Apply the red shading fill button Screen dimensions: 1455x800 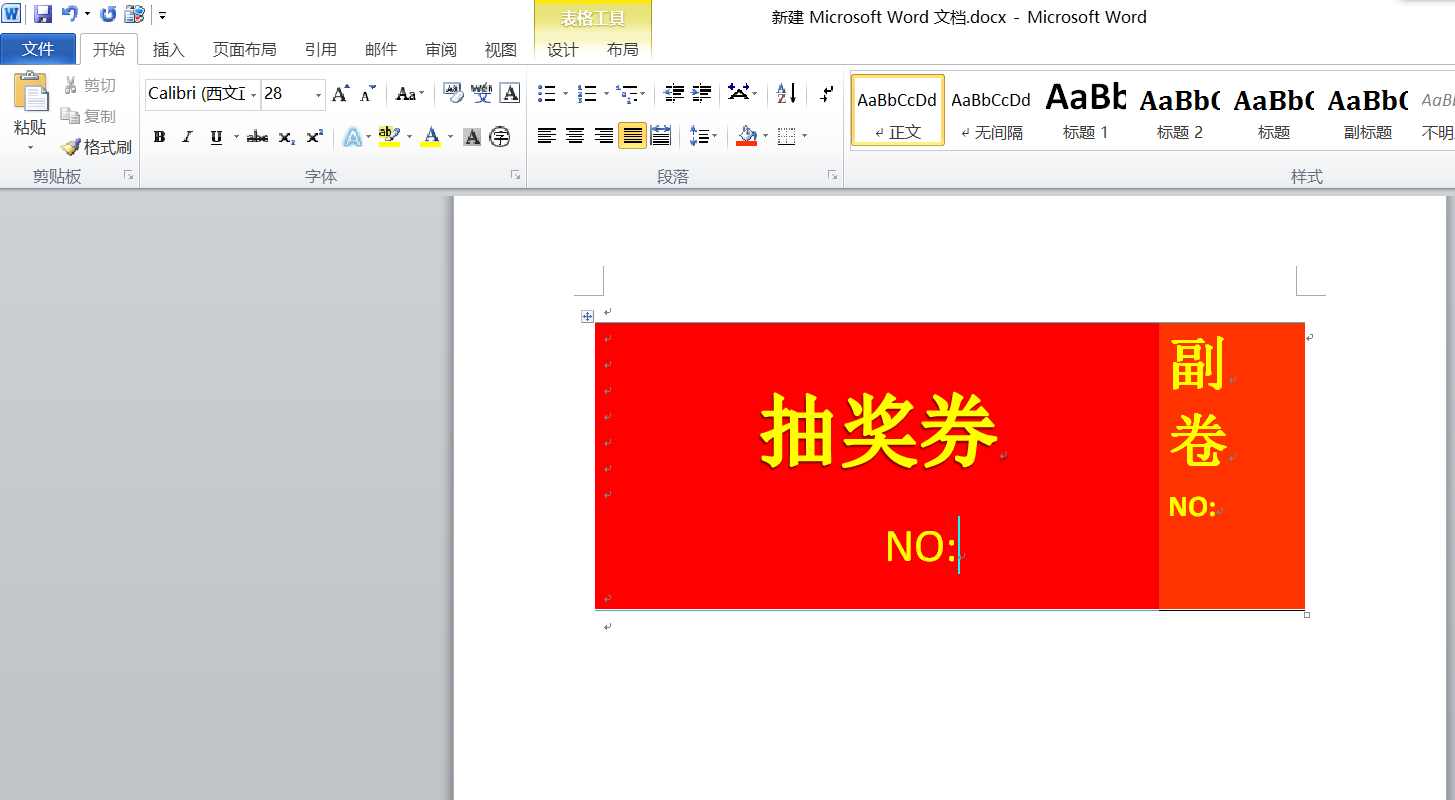coord(746,136)
